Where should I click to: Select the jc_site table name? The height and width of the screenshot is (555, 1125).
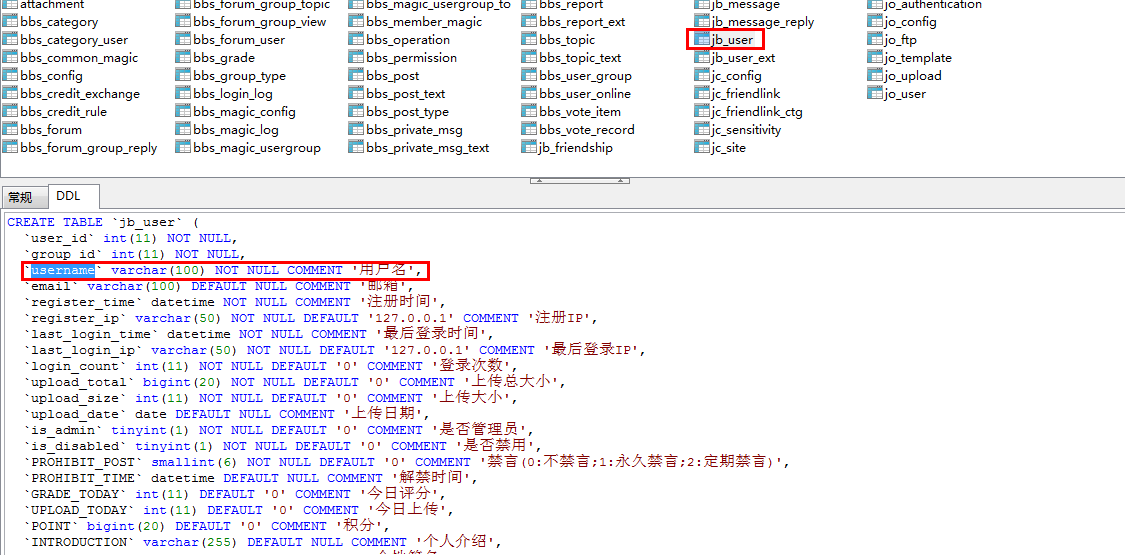pos(728,148)
